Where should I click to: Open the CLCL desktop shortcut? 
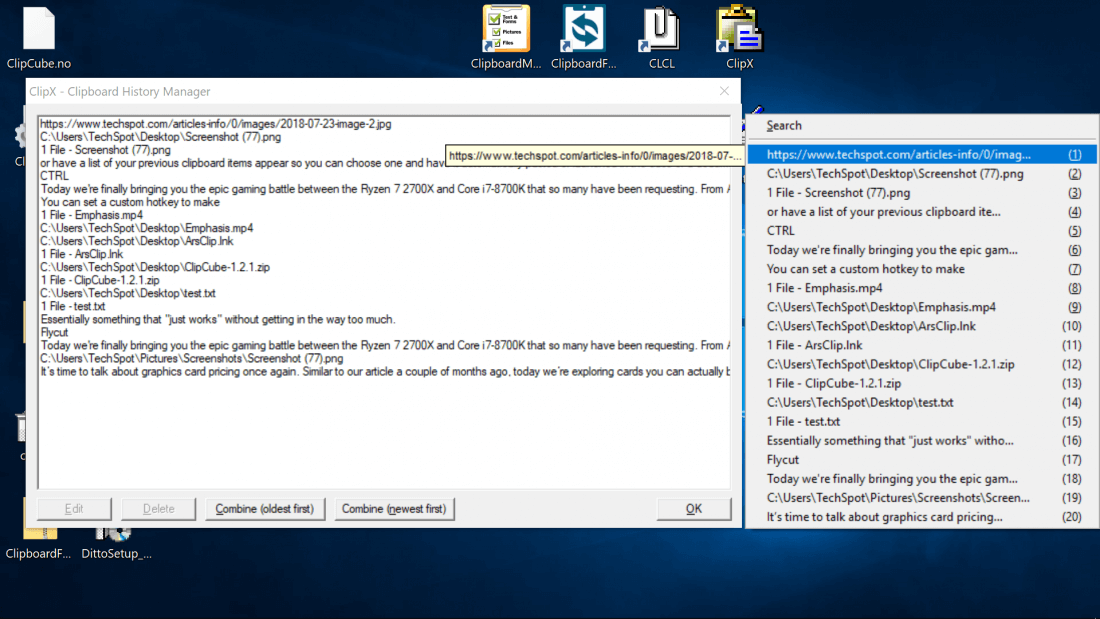pyautogui.click(x=662, y=38)
